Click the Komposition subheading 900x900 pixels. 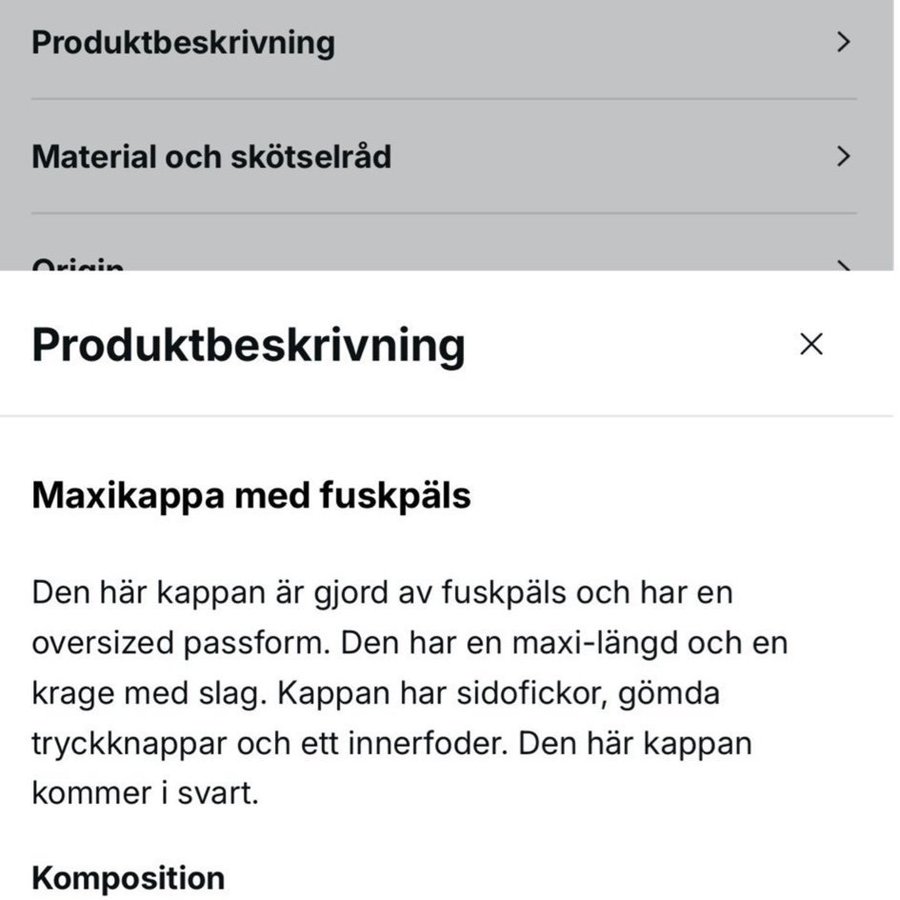coord(128,878)
